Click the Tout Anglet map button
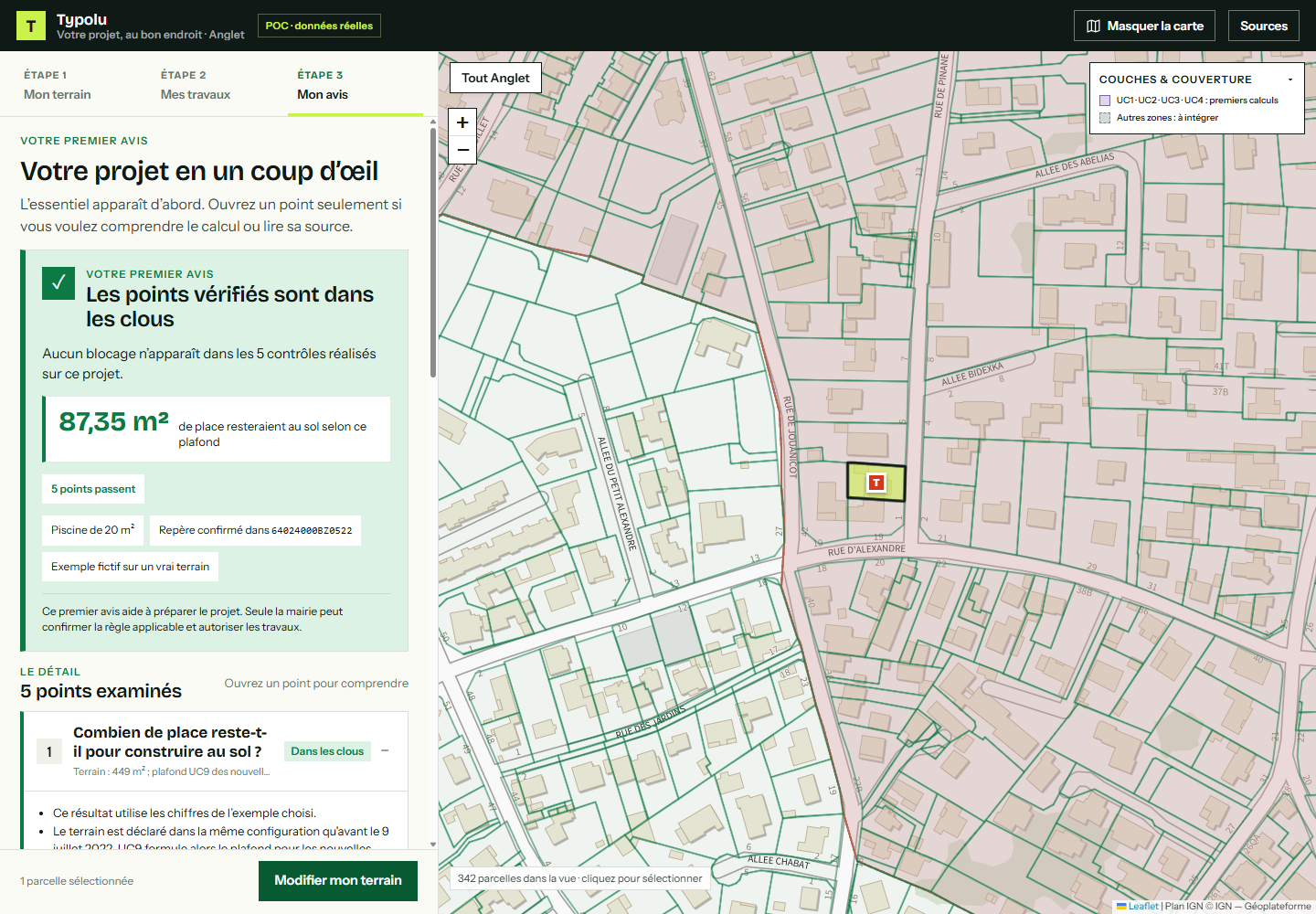The height and width of the screenshot is (914, 1316). click(x=495, y=78)
